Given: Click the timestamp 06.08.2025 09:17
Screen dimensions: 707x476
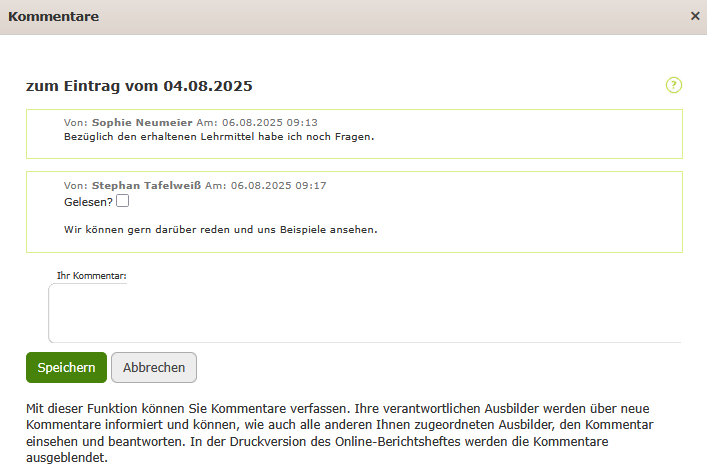Looking at the screenshot, I should [279, 186].
